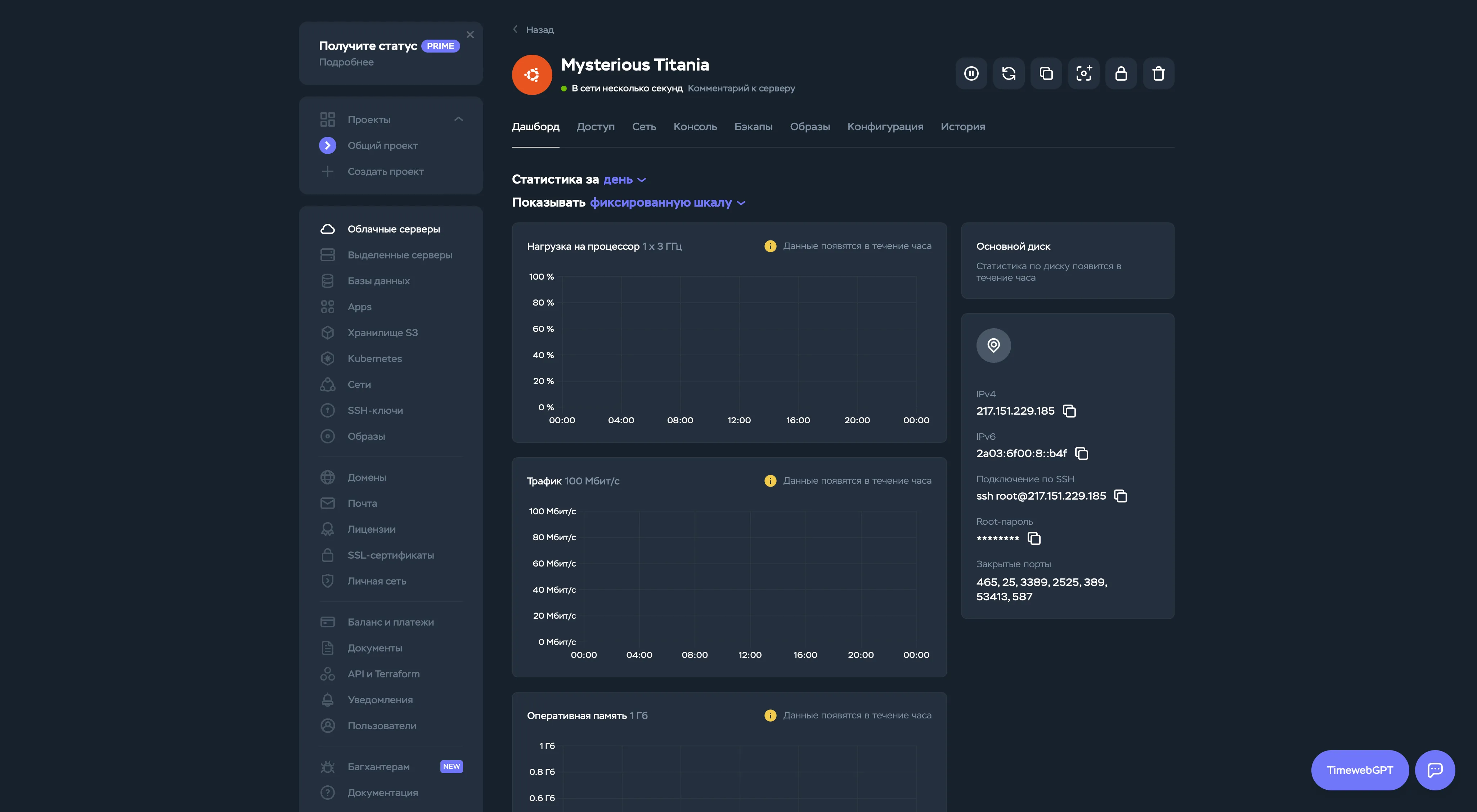Open the TimewebGPT button
Screen dimensions: 1477x812
(1360, 770)
